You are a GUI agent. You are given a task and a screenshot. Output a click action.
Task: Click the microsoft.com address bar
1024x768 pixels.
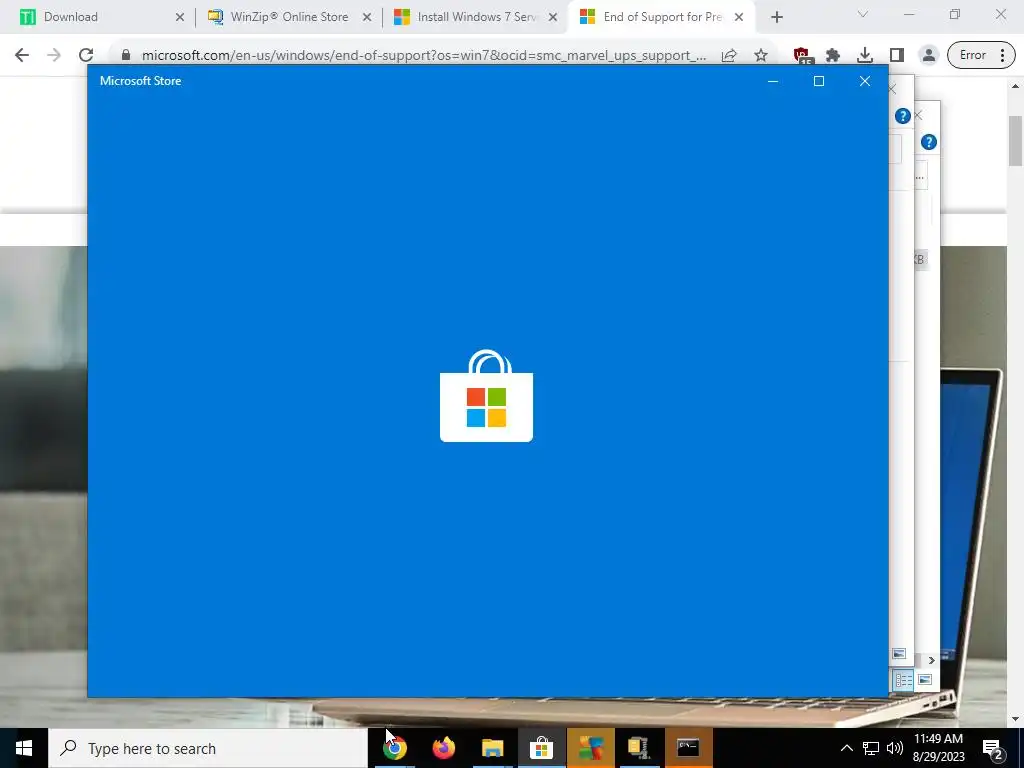click(424, 55)
